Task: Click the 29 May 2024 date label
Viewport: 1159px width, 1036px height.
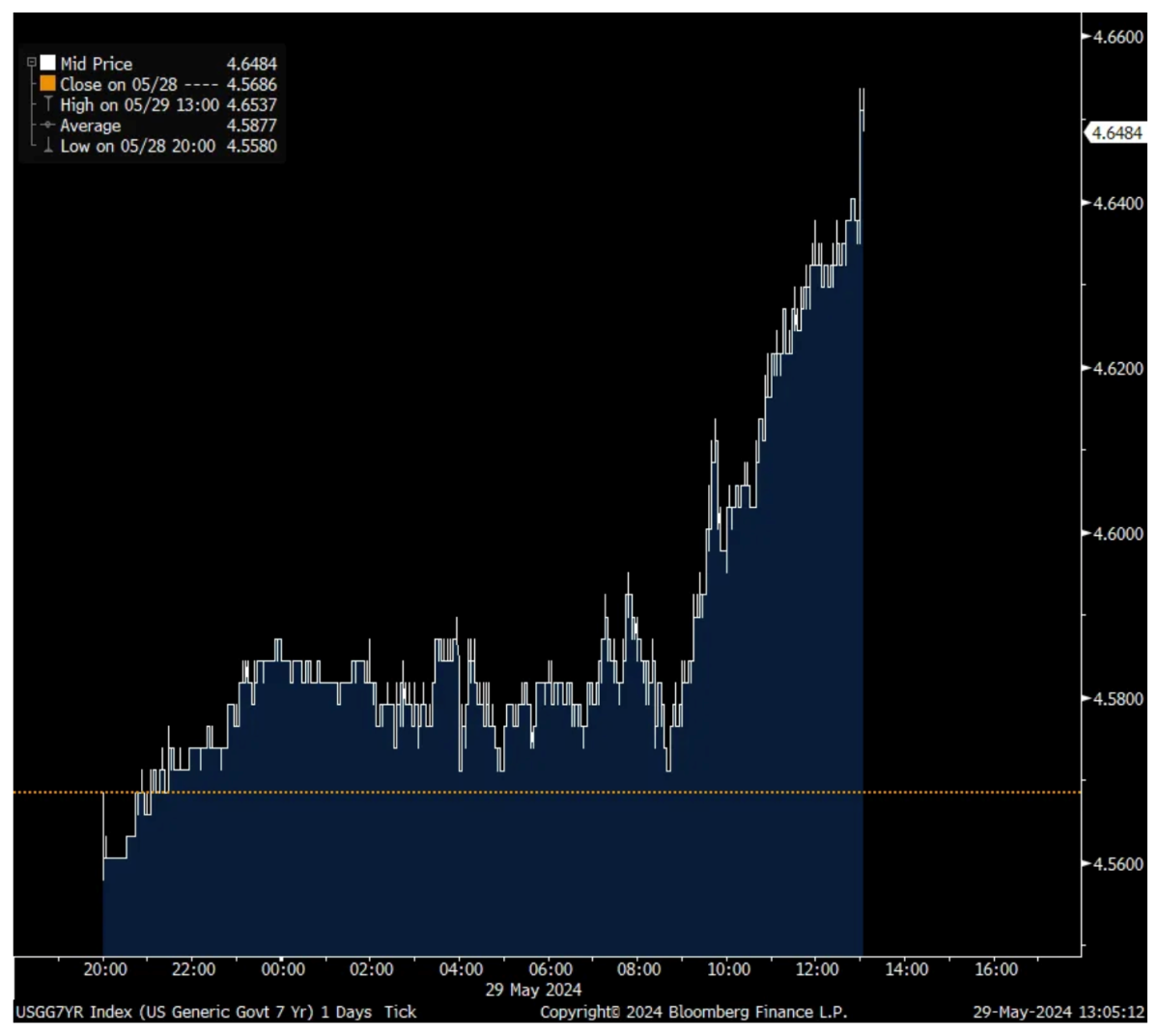Action: 533,991
